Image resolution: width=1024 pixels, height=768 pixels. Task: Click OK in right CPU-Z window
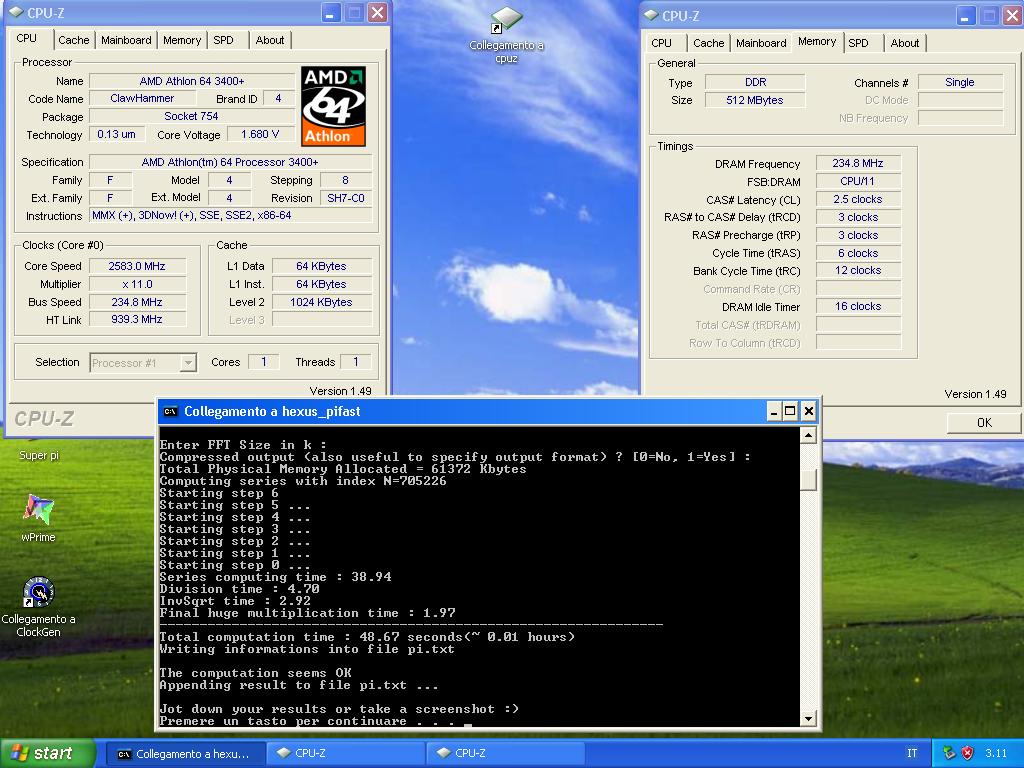pyautogui.click(x=984, y=423)
